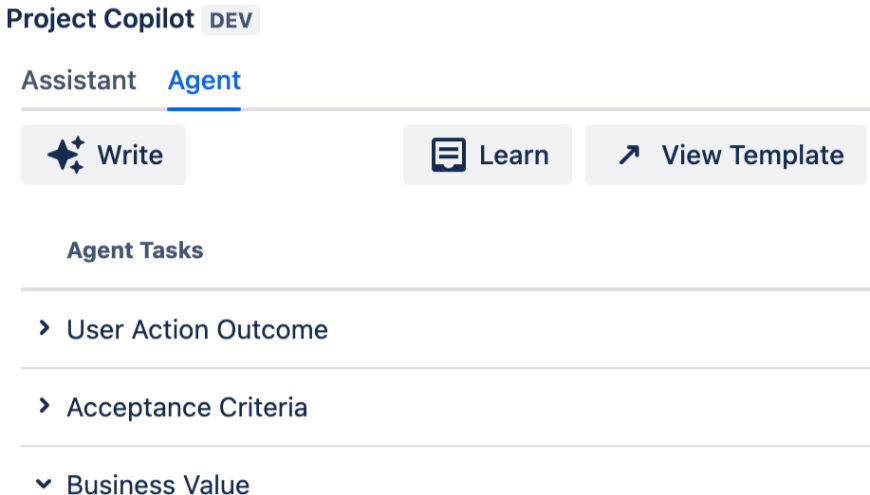Click the Learn note icon
This screenshot has height=495, width=870.
(448, 155)
